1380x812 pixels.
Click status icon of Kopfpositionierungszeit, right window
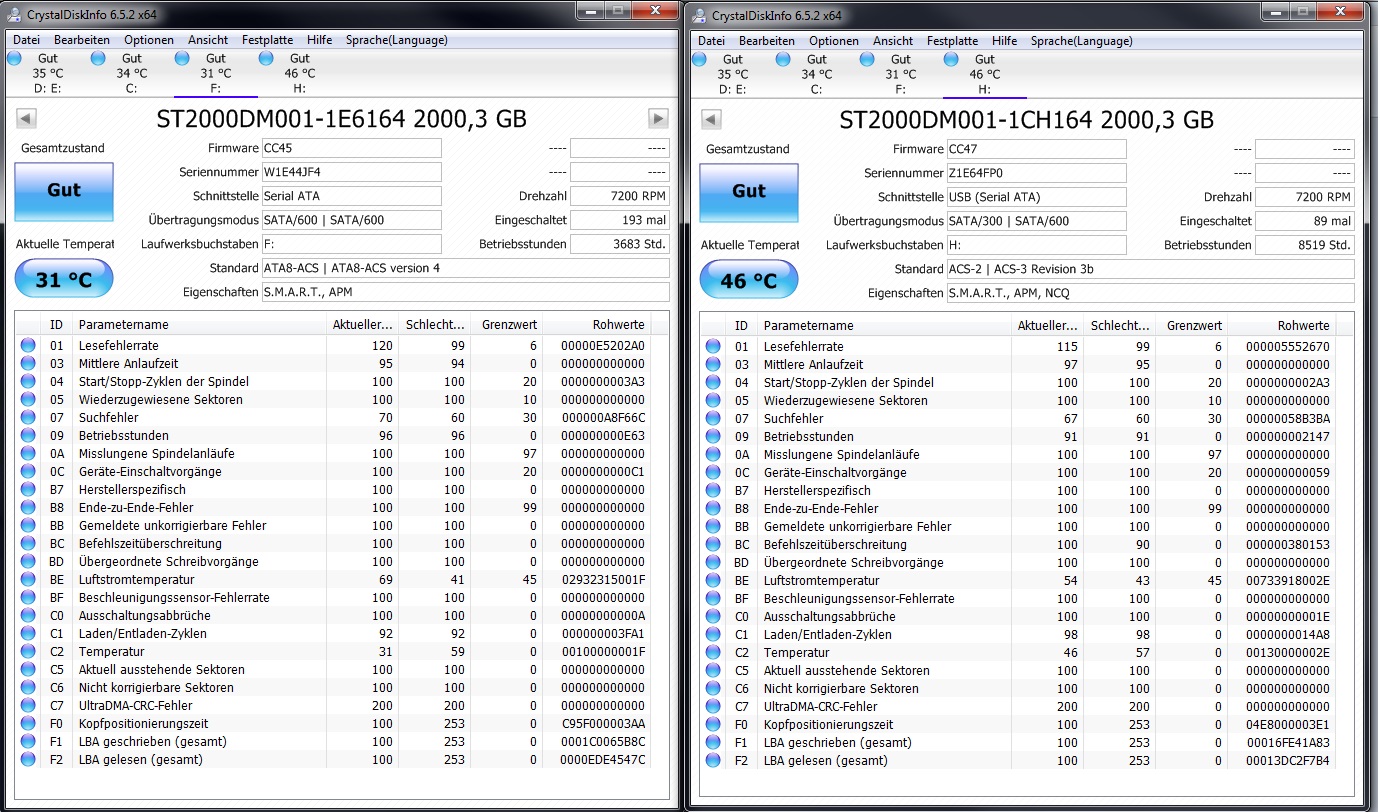click(713, 724)
